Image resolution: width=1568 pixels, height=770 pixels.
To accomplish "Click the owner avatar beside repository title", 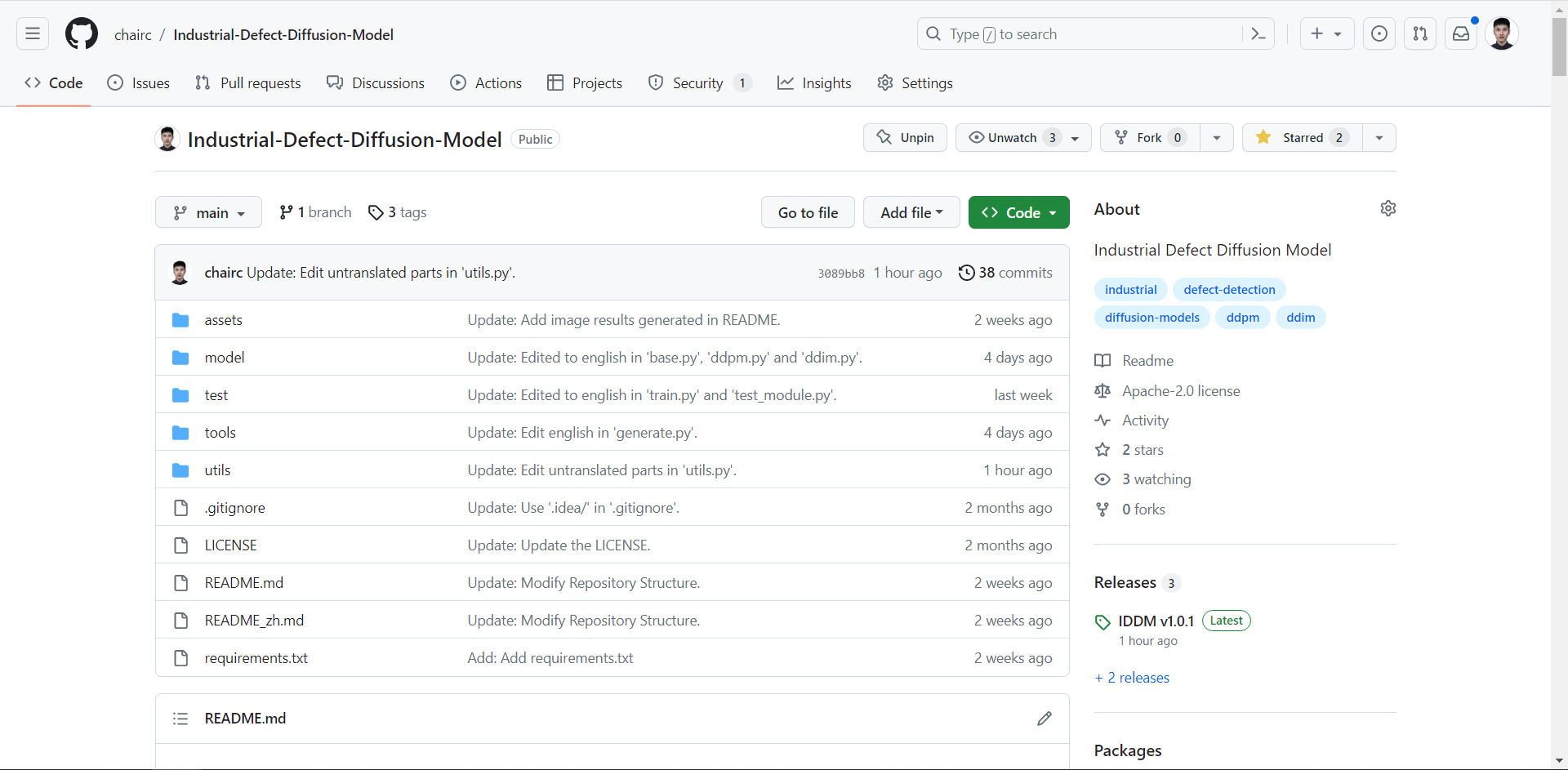I will point(167,139).
